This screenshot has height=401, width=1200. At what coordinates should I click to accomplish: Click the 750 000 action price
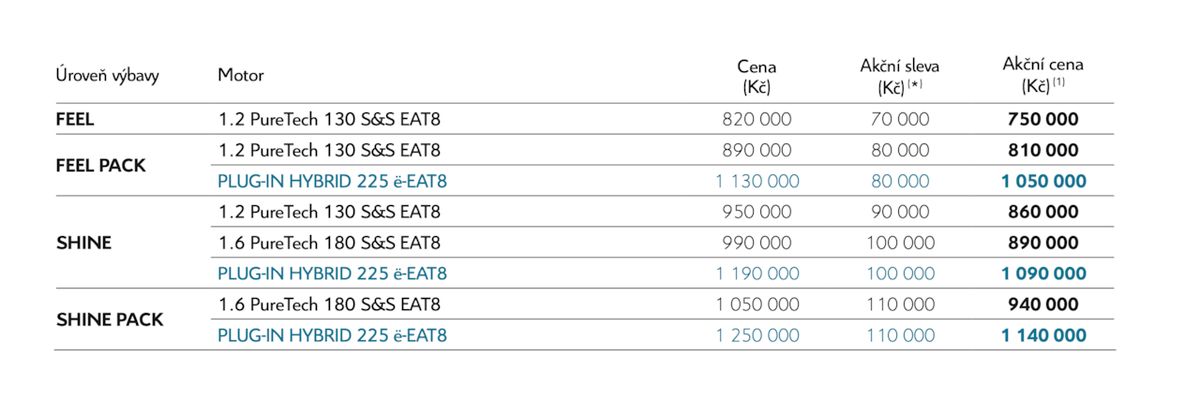[x=1043, y=119]
